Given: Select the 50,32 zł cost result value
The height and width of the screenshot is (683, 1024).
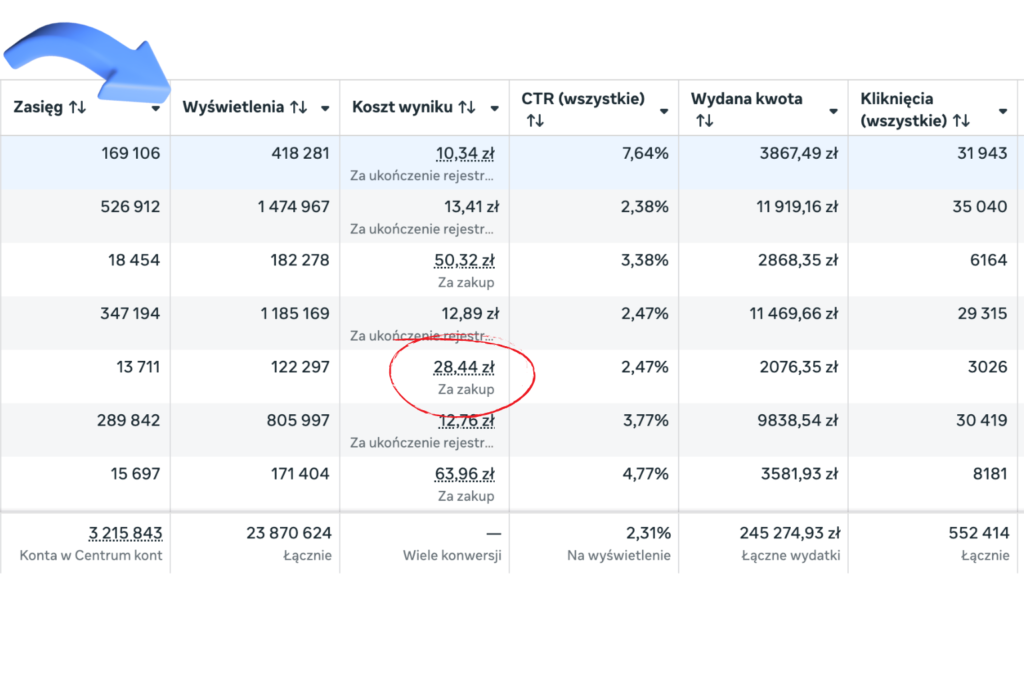Looking at the screenshot, I should [467, 261].
